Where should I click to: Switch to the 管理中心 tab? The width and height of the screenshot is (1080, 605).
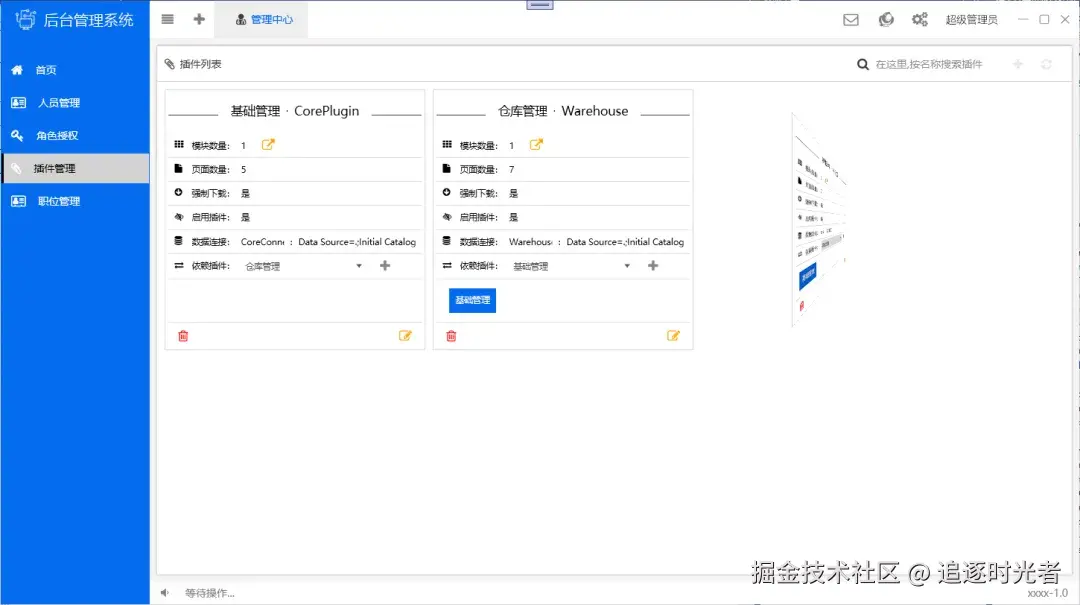coord(262,20)
